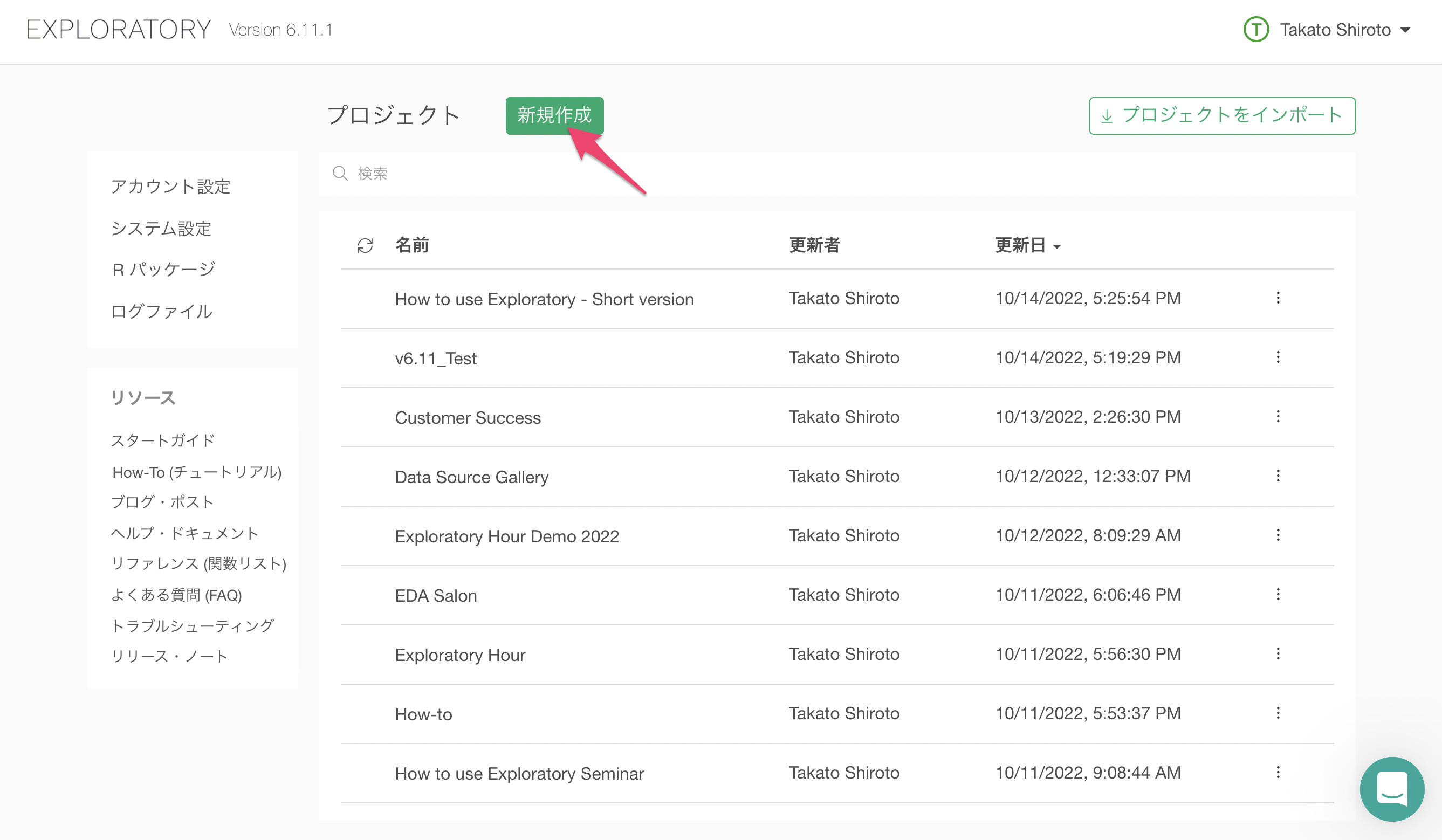Open the options menu for How-to
This screenshot has width=1442, height=840.
pyautogui.click(x=1278, y=713)
